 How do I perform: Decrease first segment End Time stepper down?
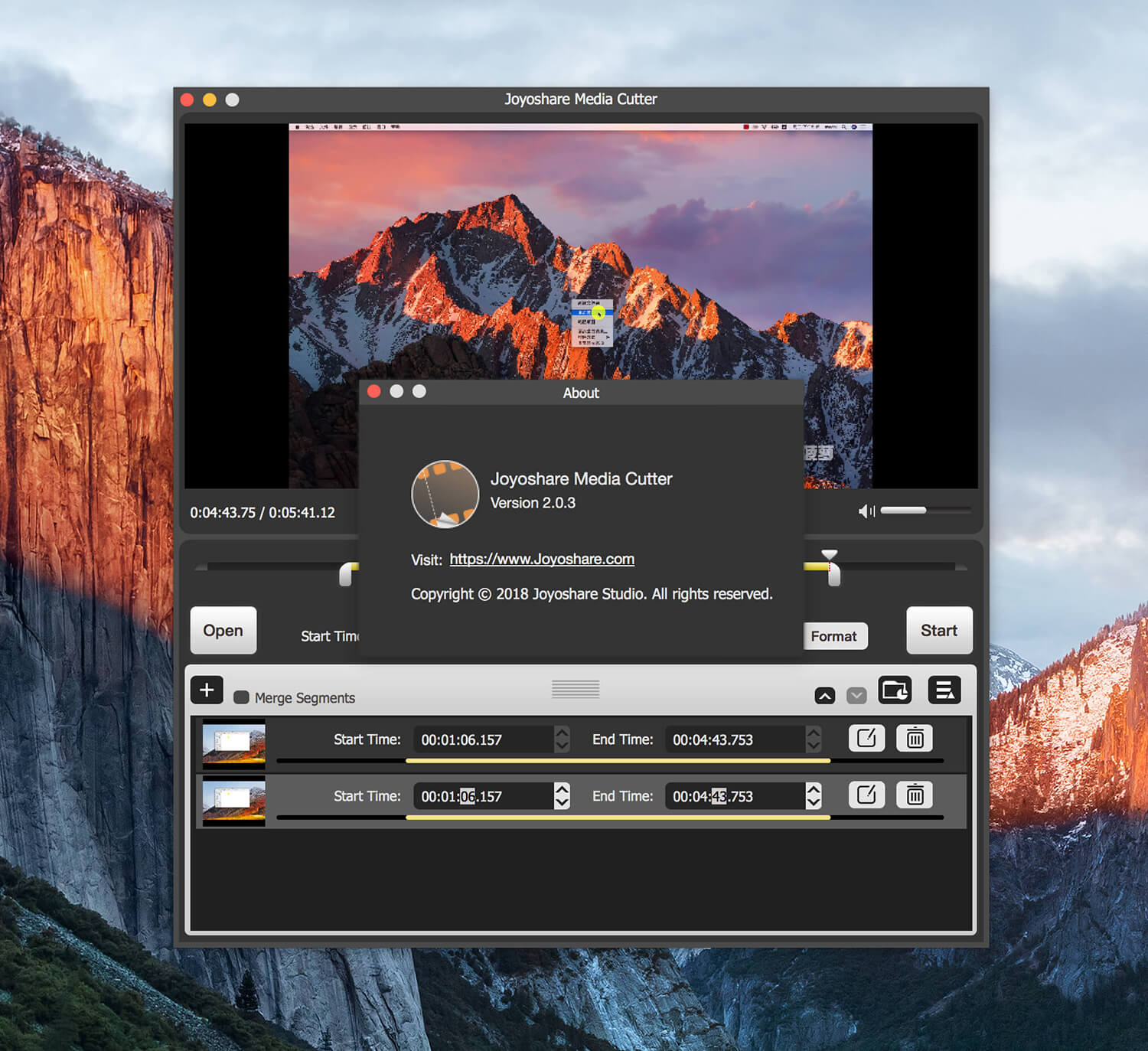click(814, 746)
